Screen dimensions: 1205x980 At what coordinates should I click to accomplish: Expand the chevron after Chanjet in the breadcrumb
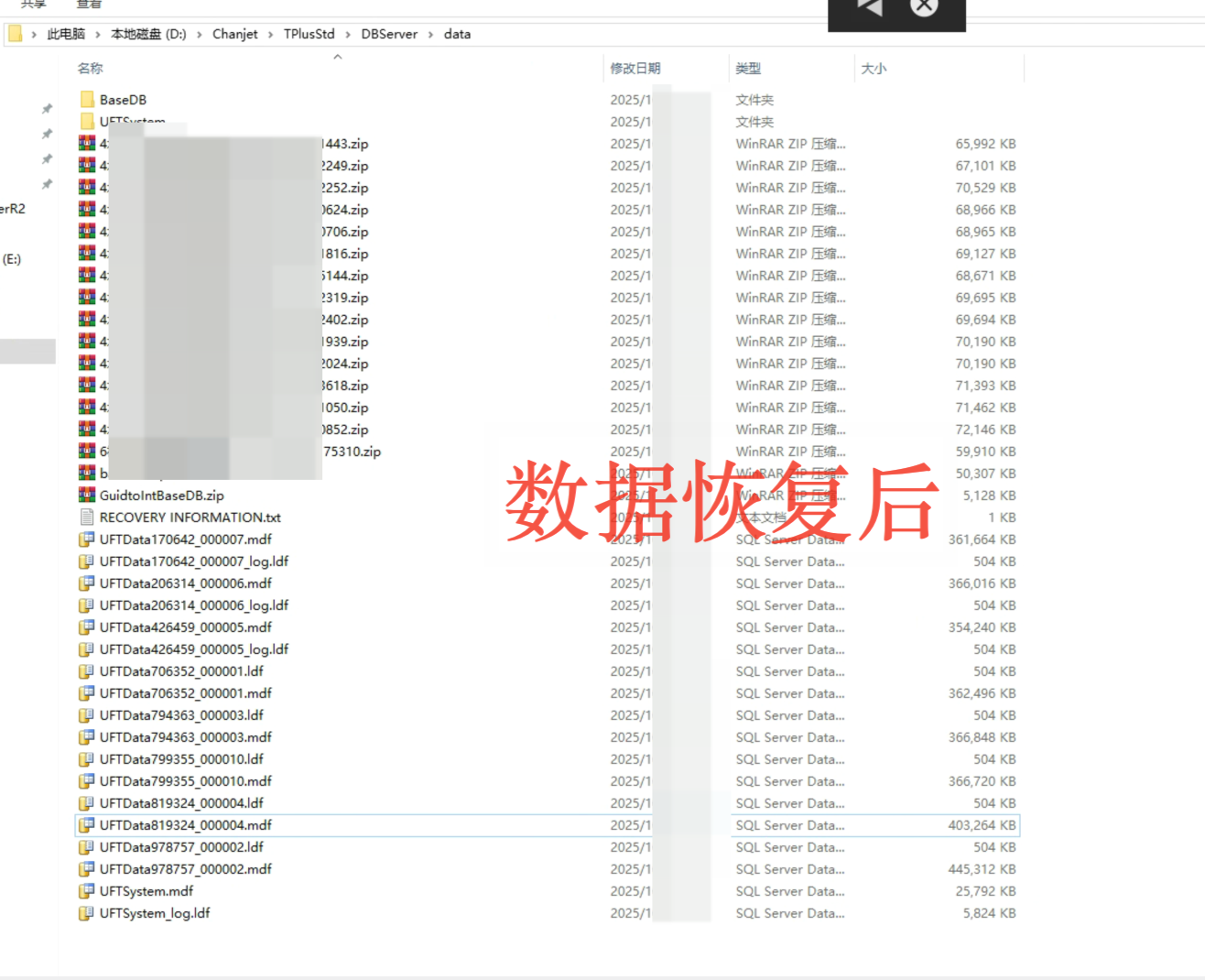pyautogui.click(x=270, y=35)
